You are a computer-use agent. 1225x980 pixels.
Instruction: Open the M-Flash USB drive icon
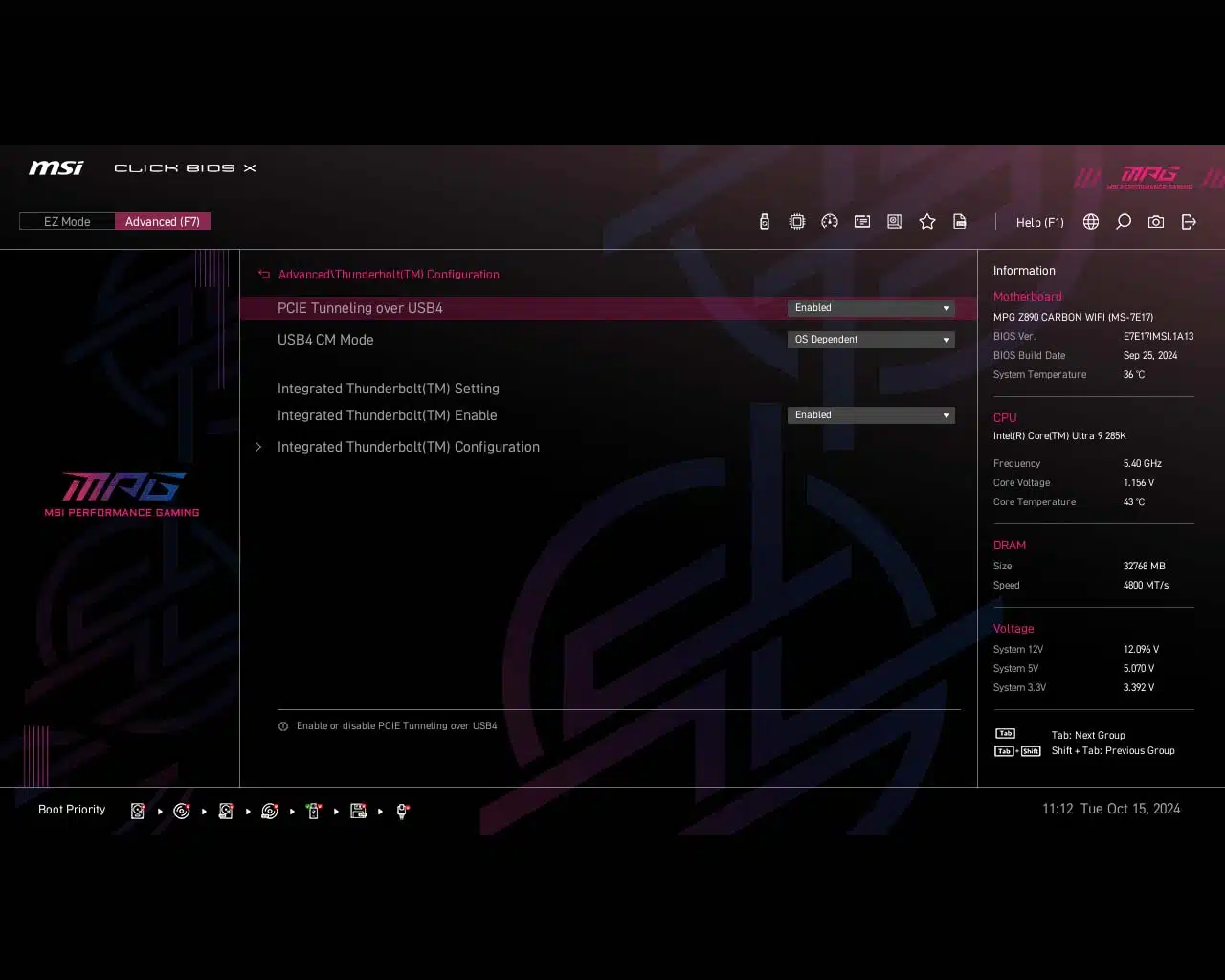pyautogui.click(x=764, y=222)
